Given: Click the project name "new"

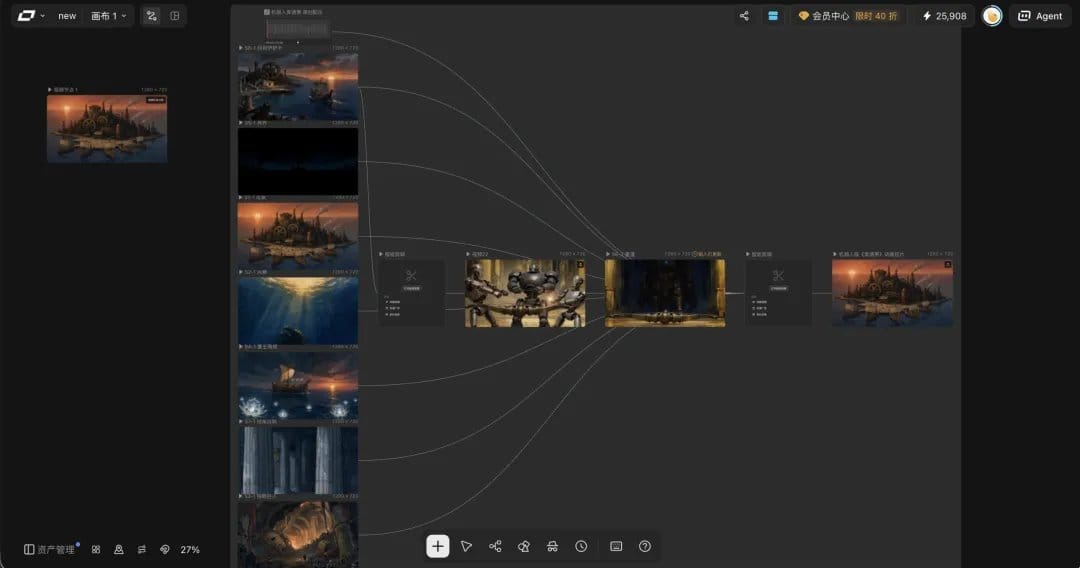Looking at the screenshot, I should pyautogui.click(x=67, y=16).
